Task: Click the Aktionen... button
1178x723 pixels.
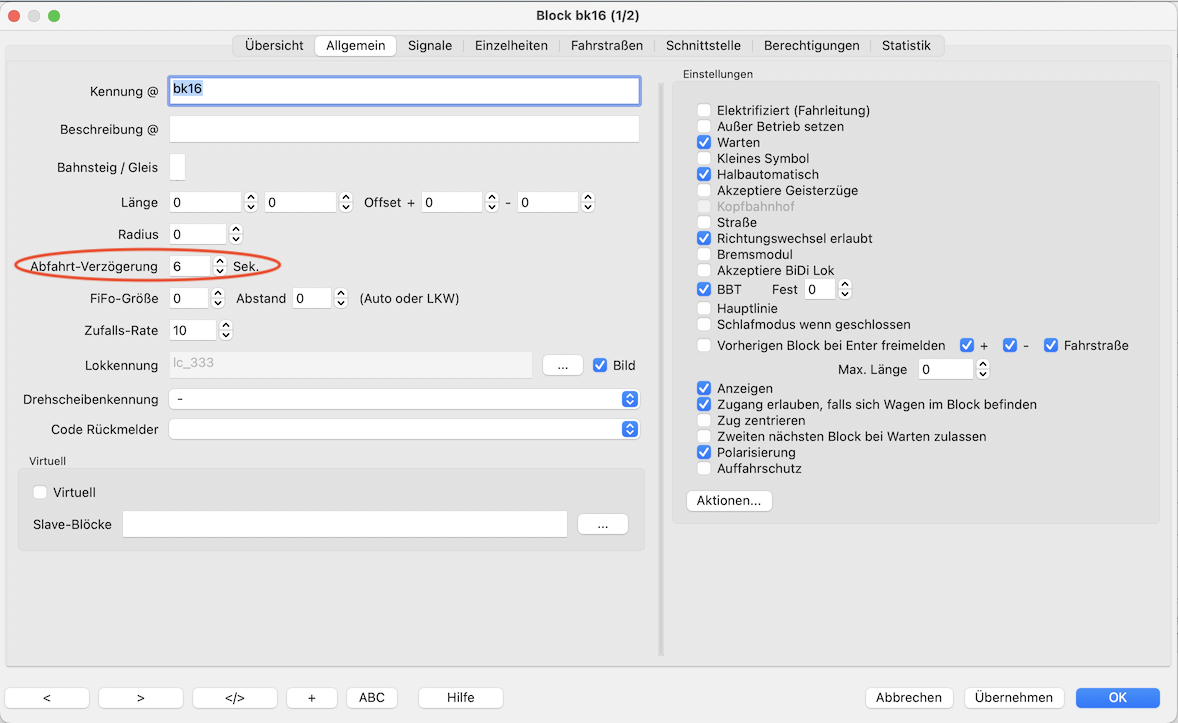Action: pyautogui.click(x=729, y=500)
